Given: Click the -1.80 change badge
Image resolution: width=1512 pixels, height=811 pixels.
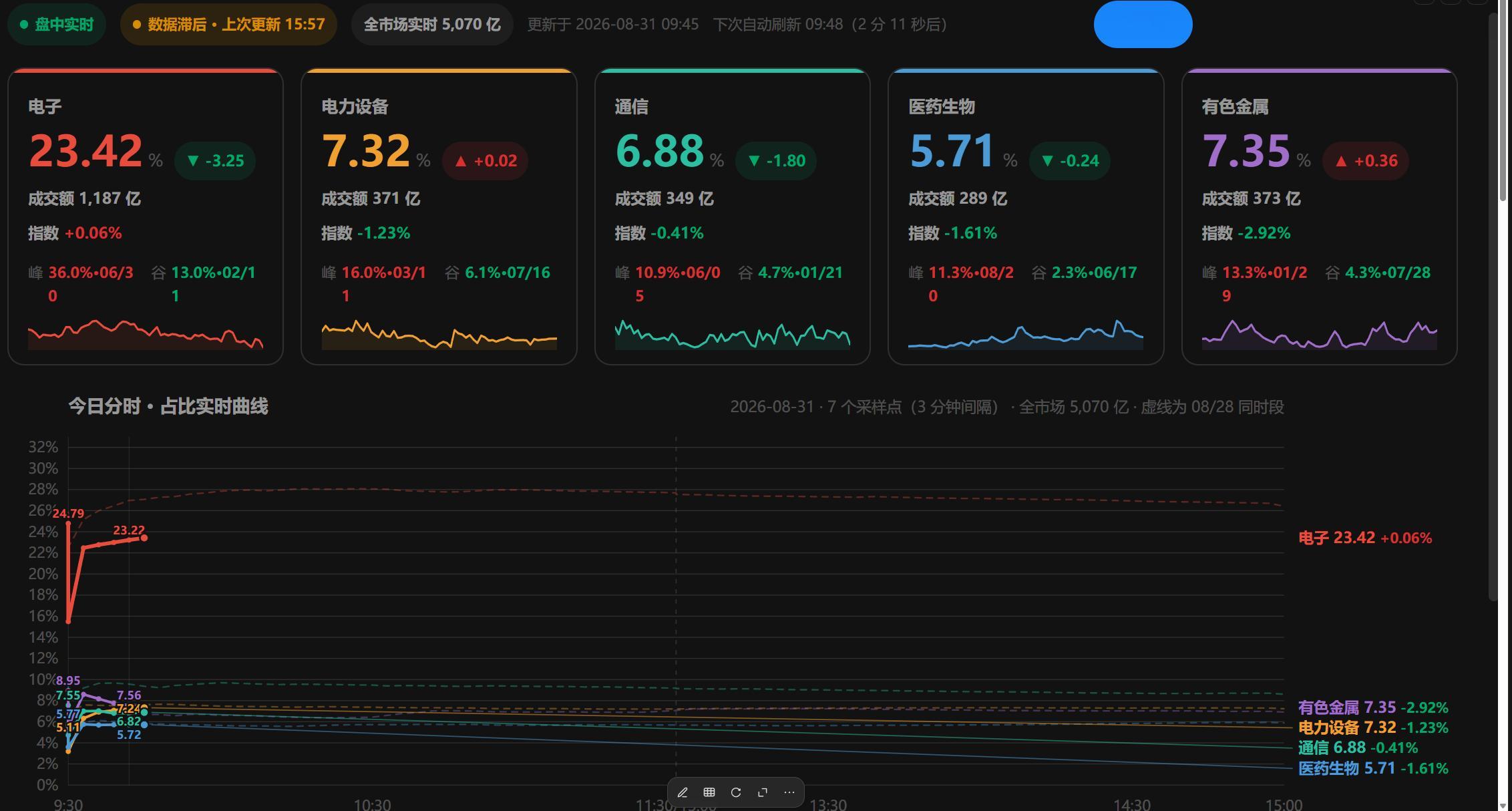Looking at the screenshot, I should click(x=775, y=160).
